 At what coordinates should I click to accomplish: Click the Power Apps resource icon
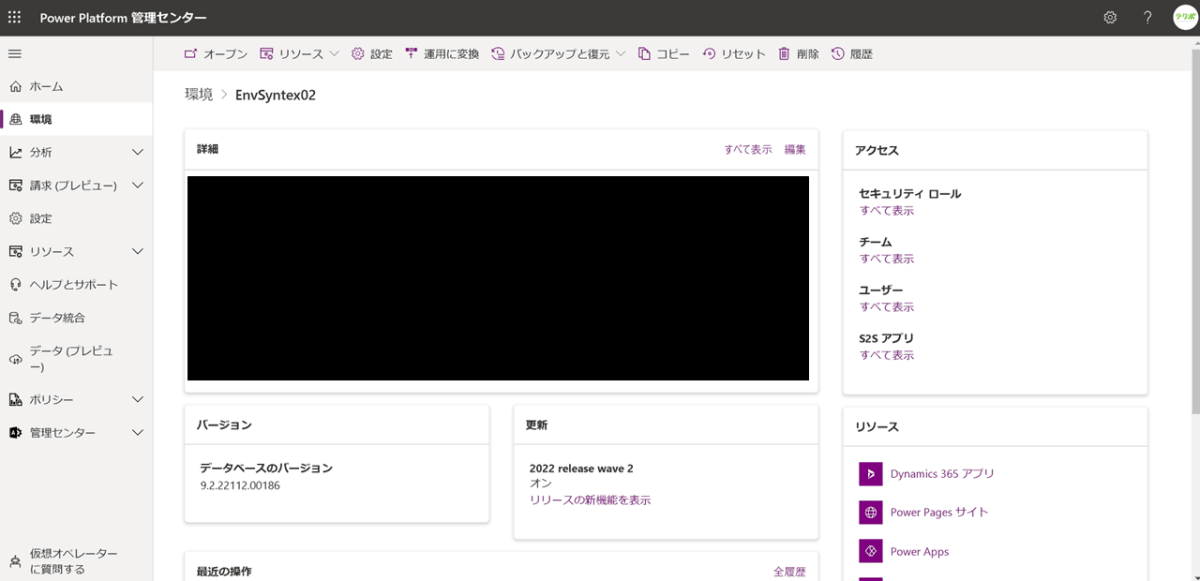coord(871,551)
